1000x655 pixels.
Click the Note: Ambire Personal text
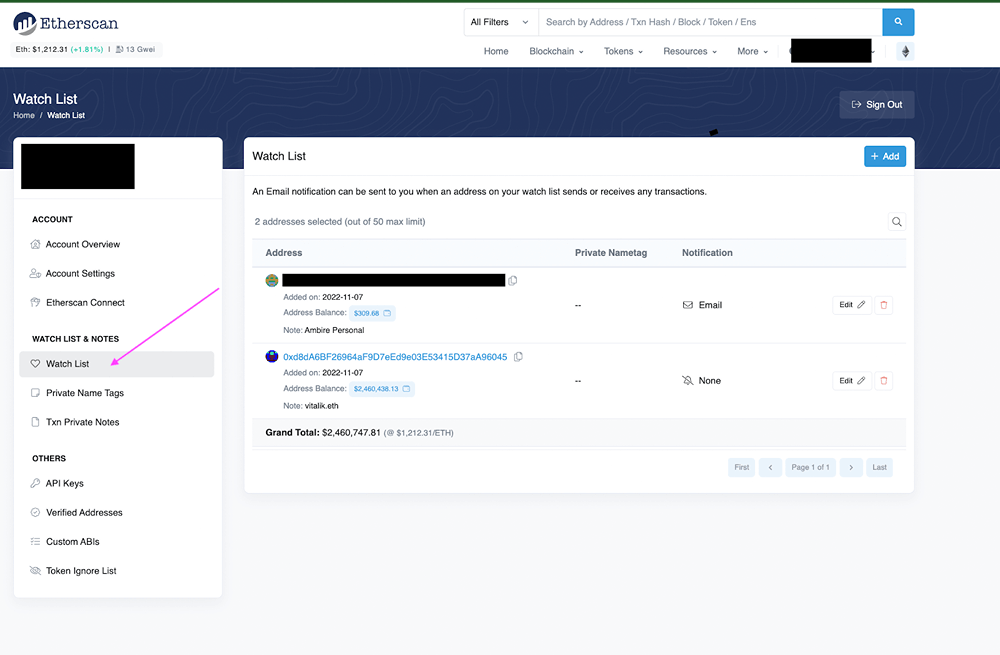(323, 330)
